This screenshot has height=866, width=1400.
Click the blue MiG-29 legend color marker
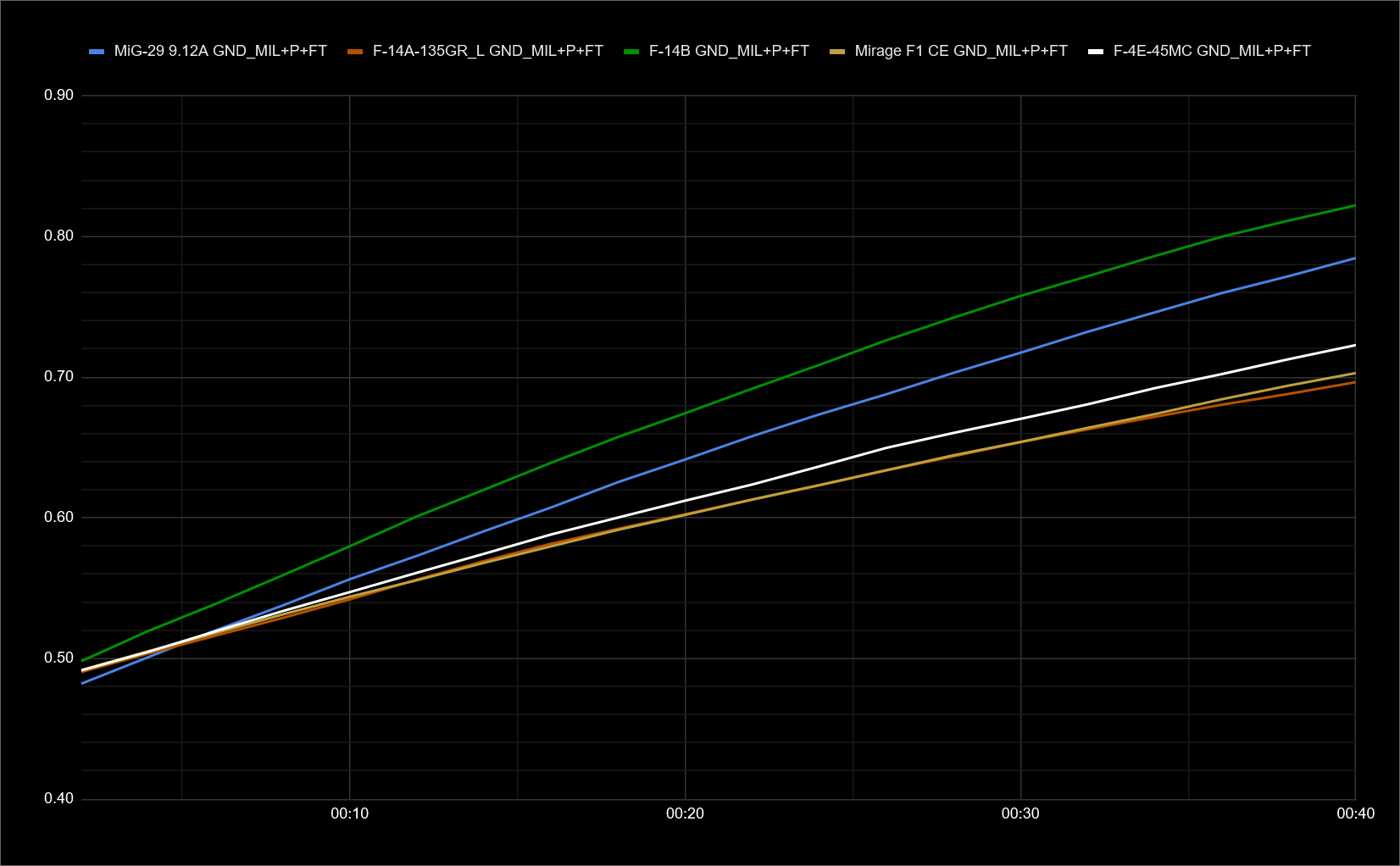coord(97,52)
